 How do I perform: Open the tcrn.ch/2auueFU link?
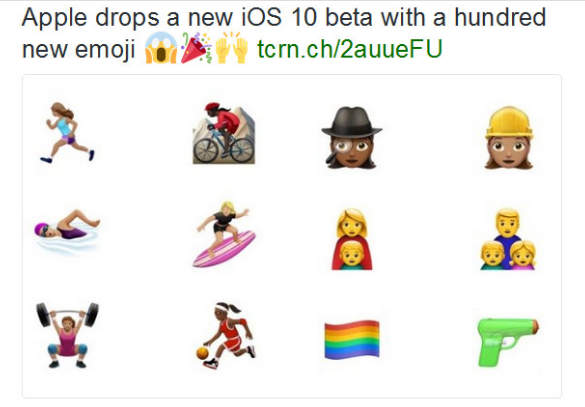coord(350,49)
